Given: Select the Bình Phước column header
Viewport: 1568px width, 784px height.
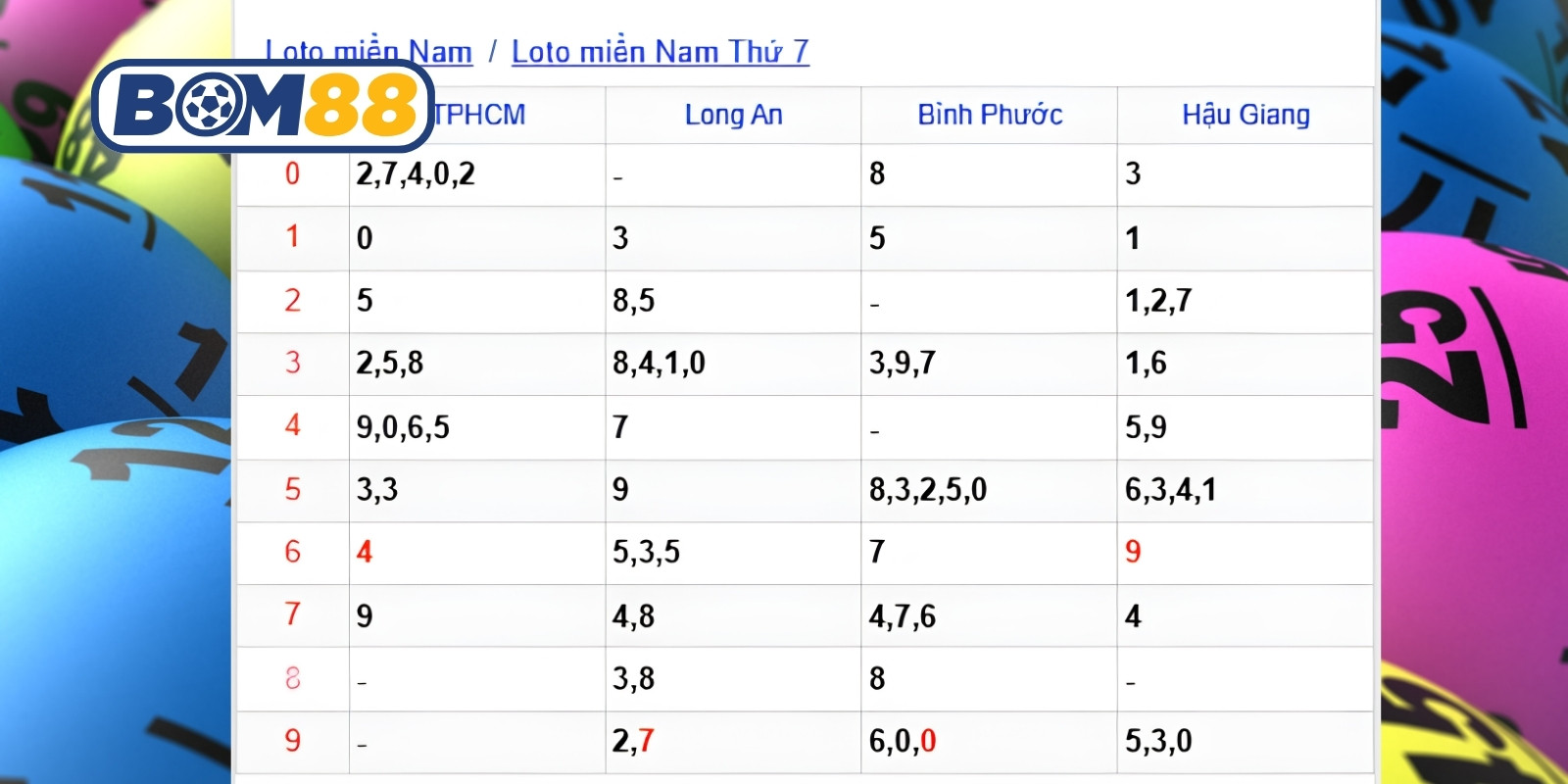Looking at the screenshot, I should (990, 115).
